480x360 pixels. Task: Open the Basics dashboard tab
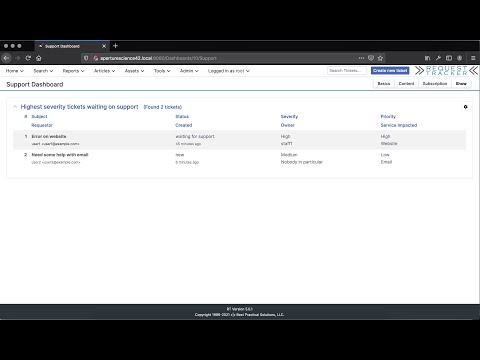(x=384, y=84)
